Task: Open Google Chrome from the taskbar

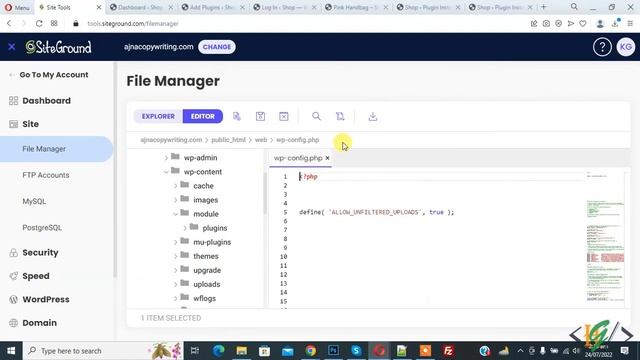Action: 310,351
